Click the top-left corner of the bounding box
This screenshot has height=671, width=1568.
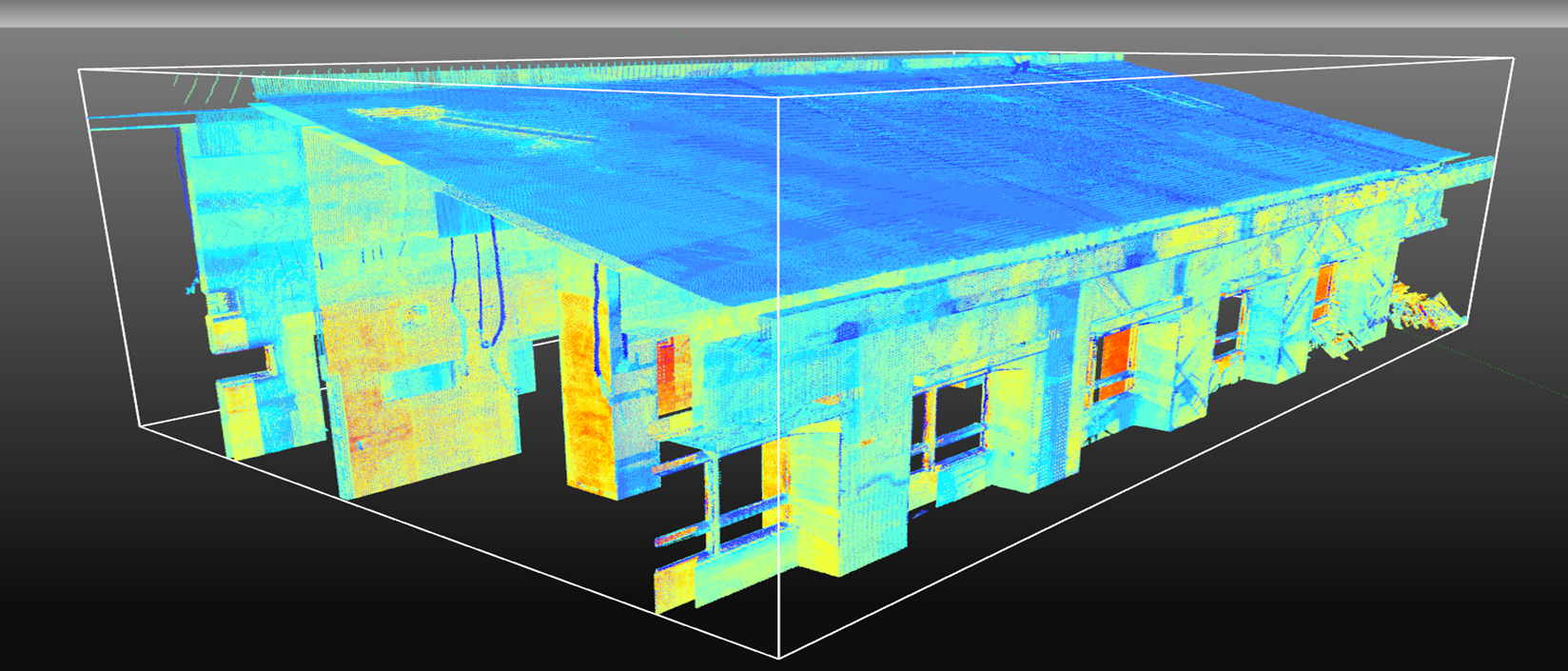click(x=79, y=69)
